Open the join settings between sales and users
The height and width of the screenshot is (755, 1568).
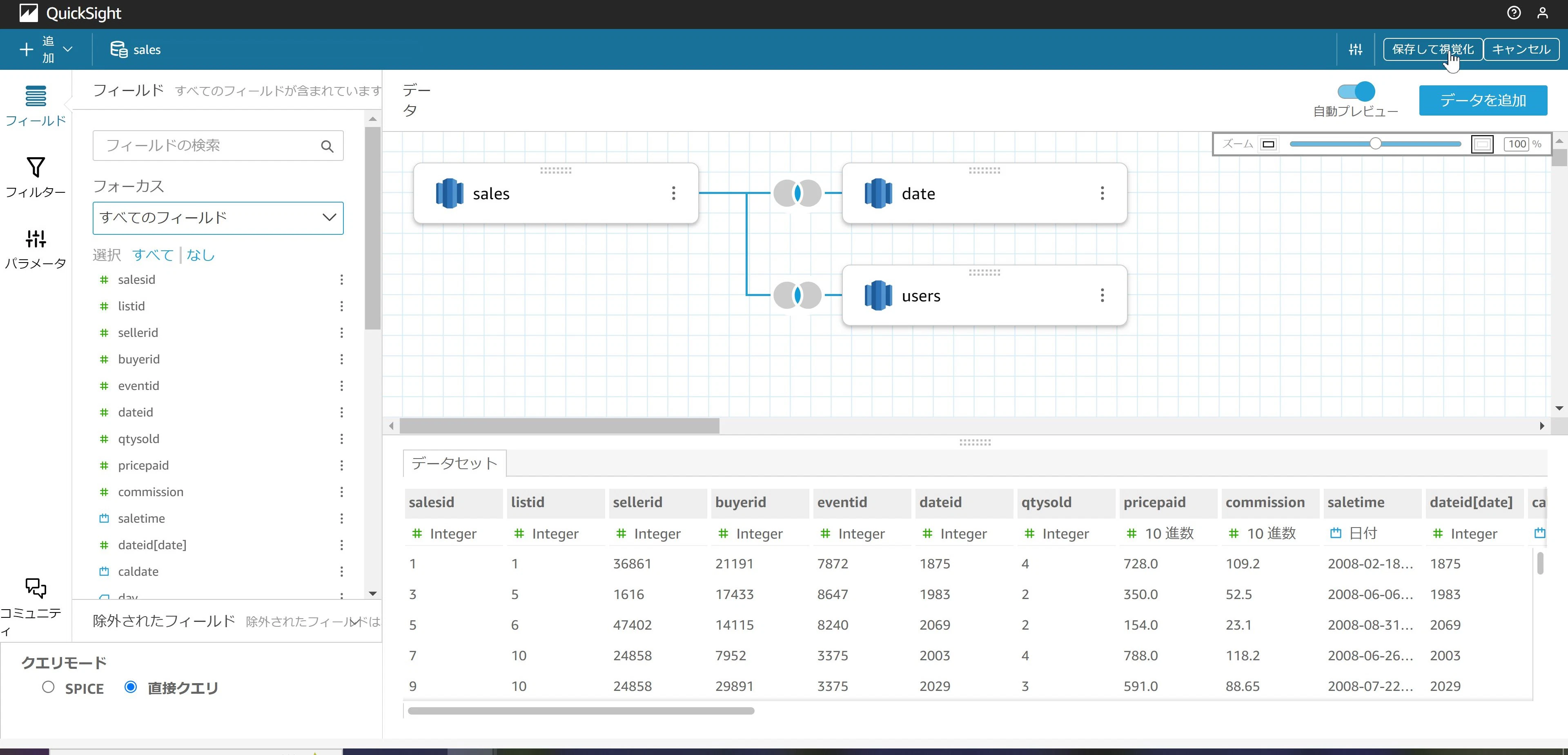coord(797,295)
